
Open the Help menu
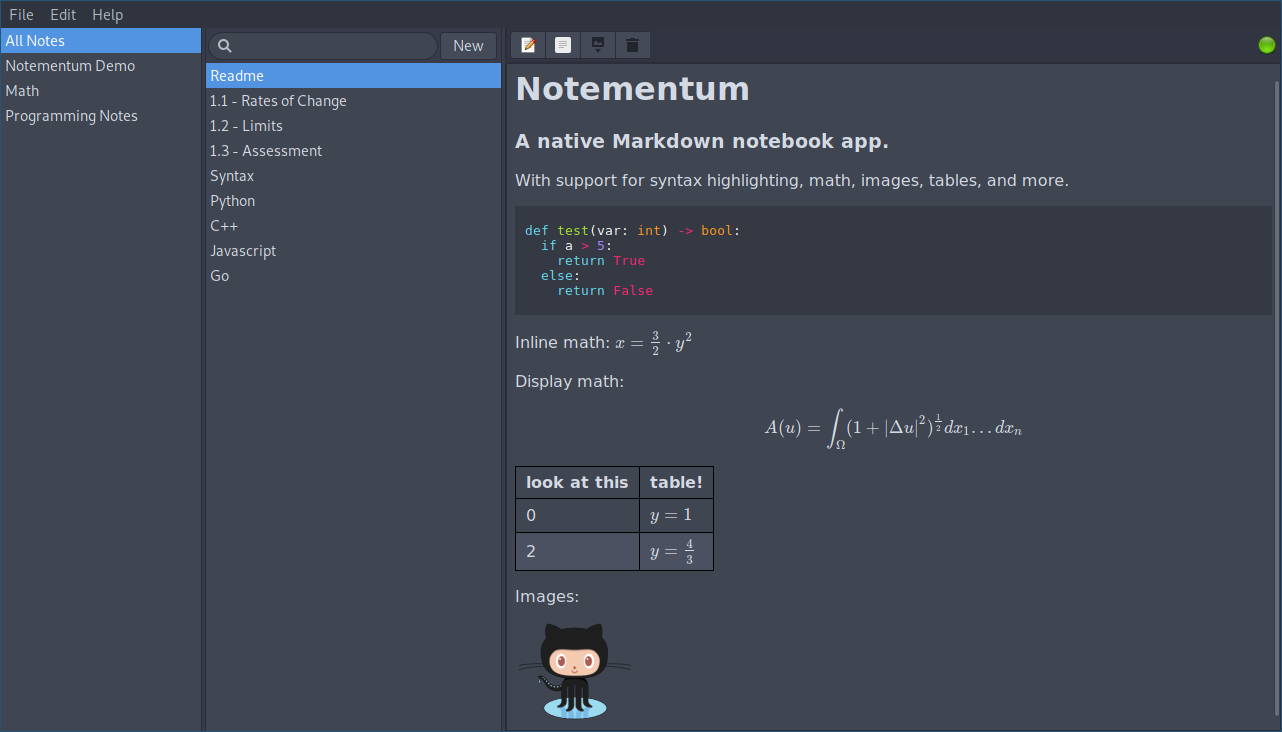[108, 15]
